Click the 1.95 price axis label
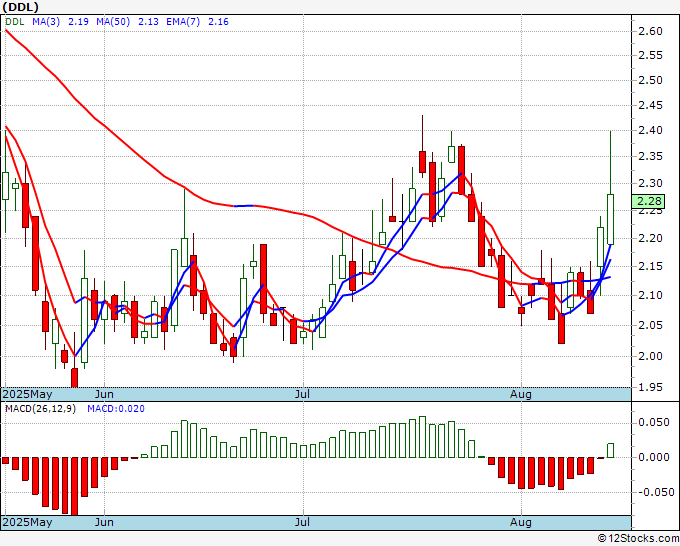 650,387
